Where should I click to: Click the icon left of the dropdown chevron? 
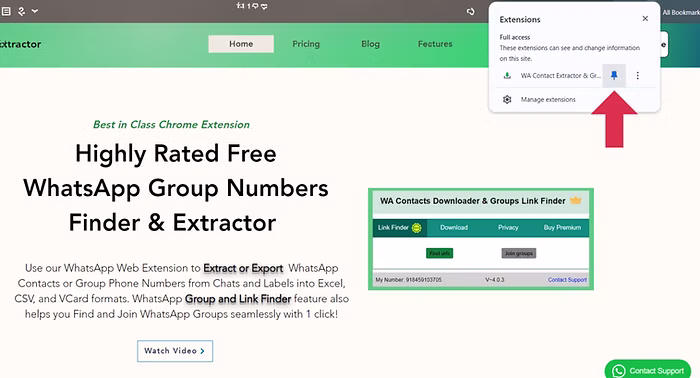(21, 11)
